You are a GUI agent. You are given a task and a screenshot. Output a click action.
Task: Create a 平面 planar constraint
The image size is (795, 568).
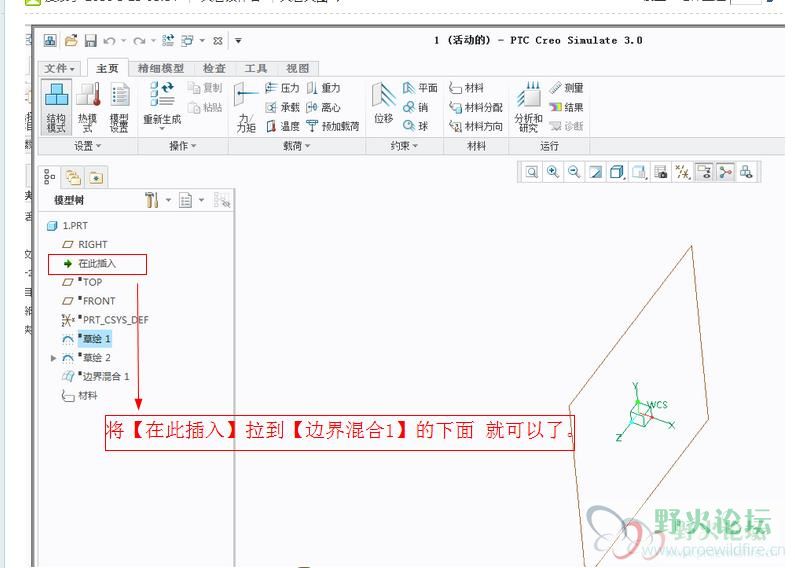420,88
